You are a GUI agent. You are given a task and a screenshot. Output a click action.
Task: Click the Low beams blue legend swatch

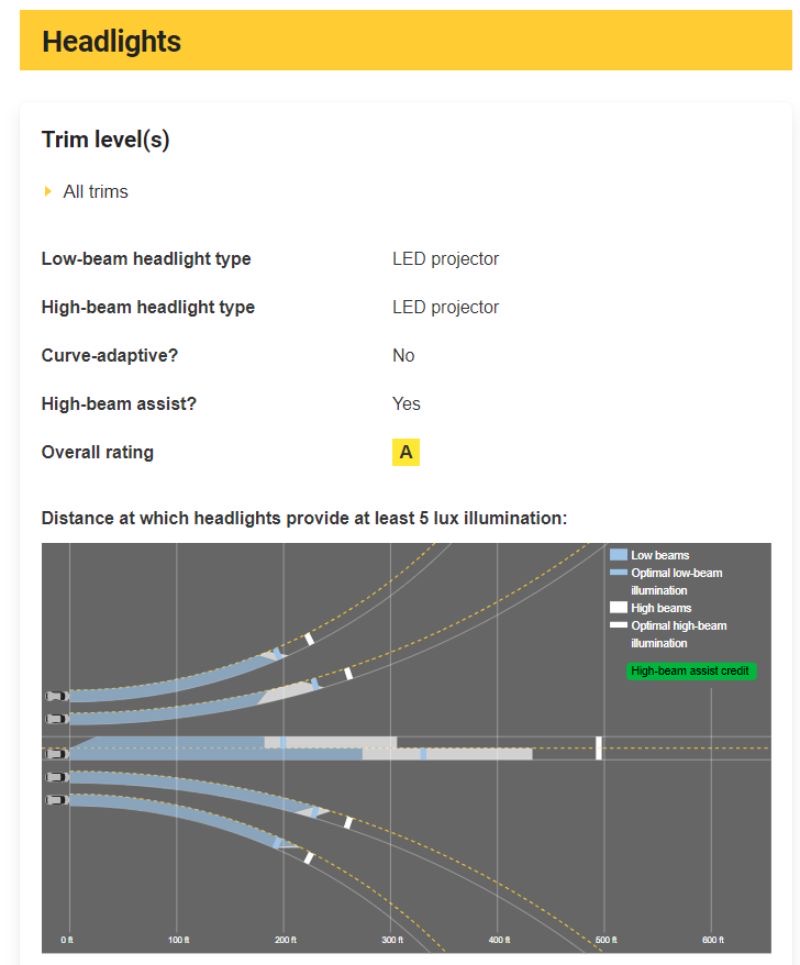618,555
